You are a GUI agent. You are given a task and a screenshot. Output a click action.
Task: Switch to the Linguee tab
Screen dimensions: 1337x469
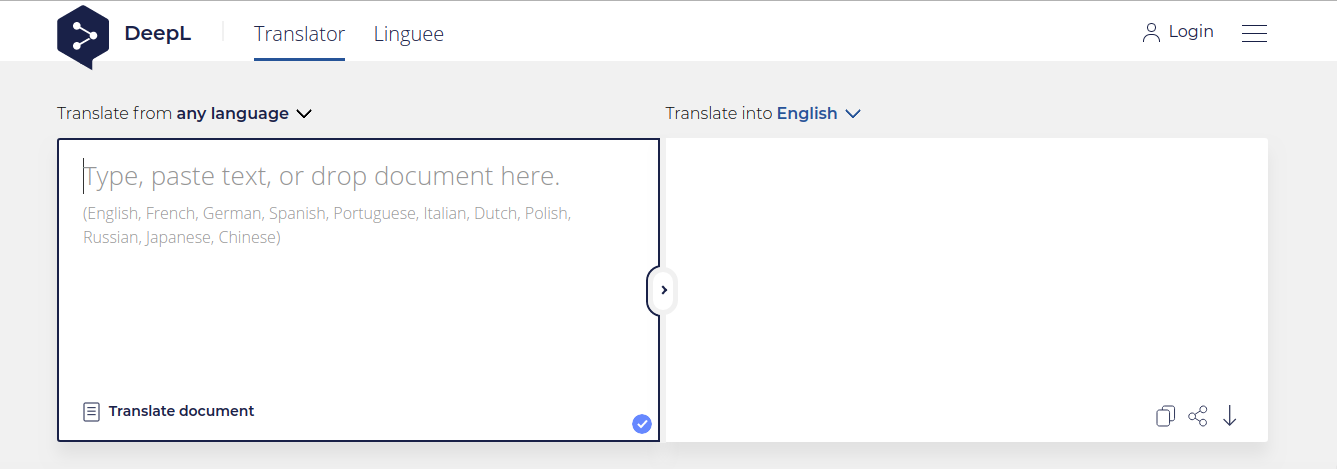(409, 34)
